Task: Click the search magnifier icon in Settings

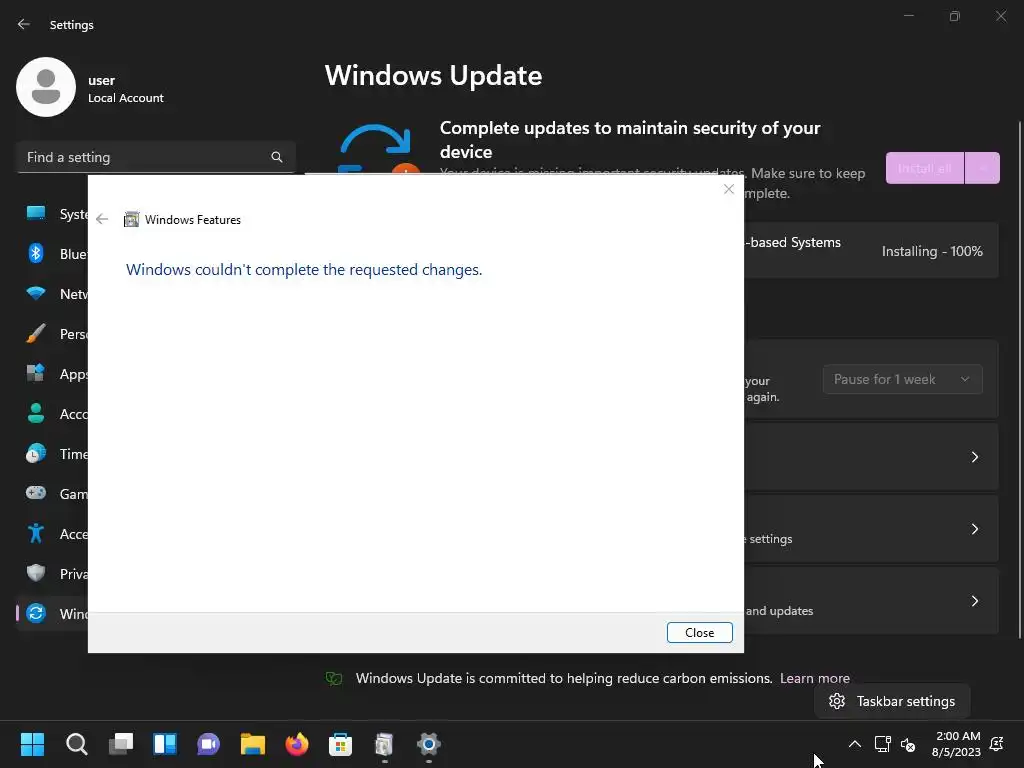Action: 276,157
